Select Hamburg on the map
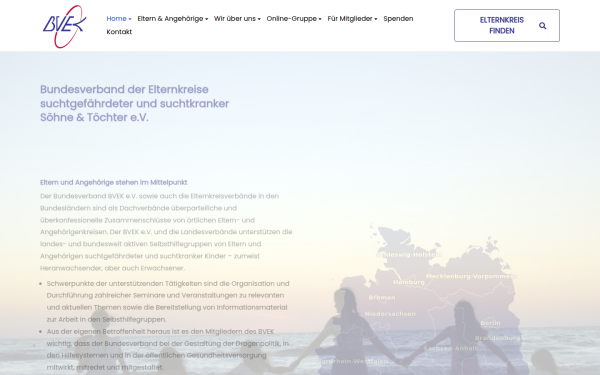 (x=409, y=282)
